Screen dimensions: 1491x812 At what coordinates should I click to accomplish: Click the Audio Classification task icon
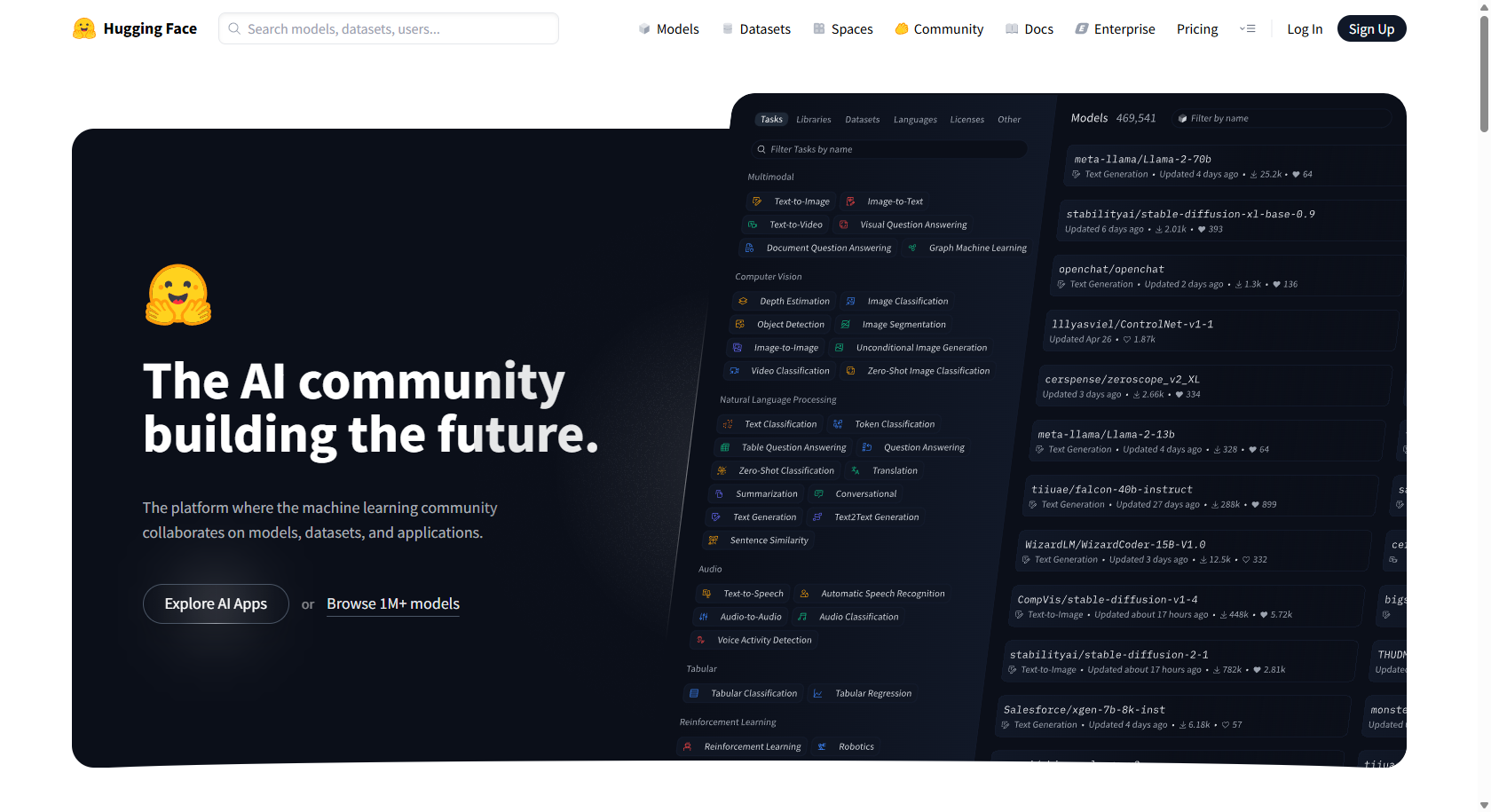click(802, 616)
